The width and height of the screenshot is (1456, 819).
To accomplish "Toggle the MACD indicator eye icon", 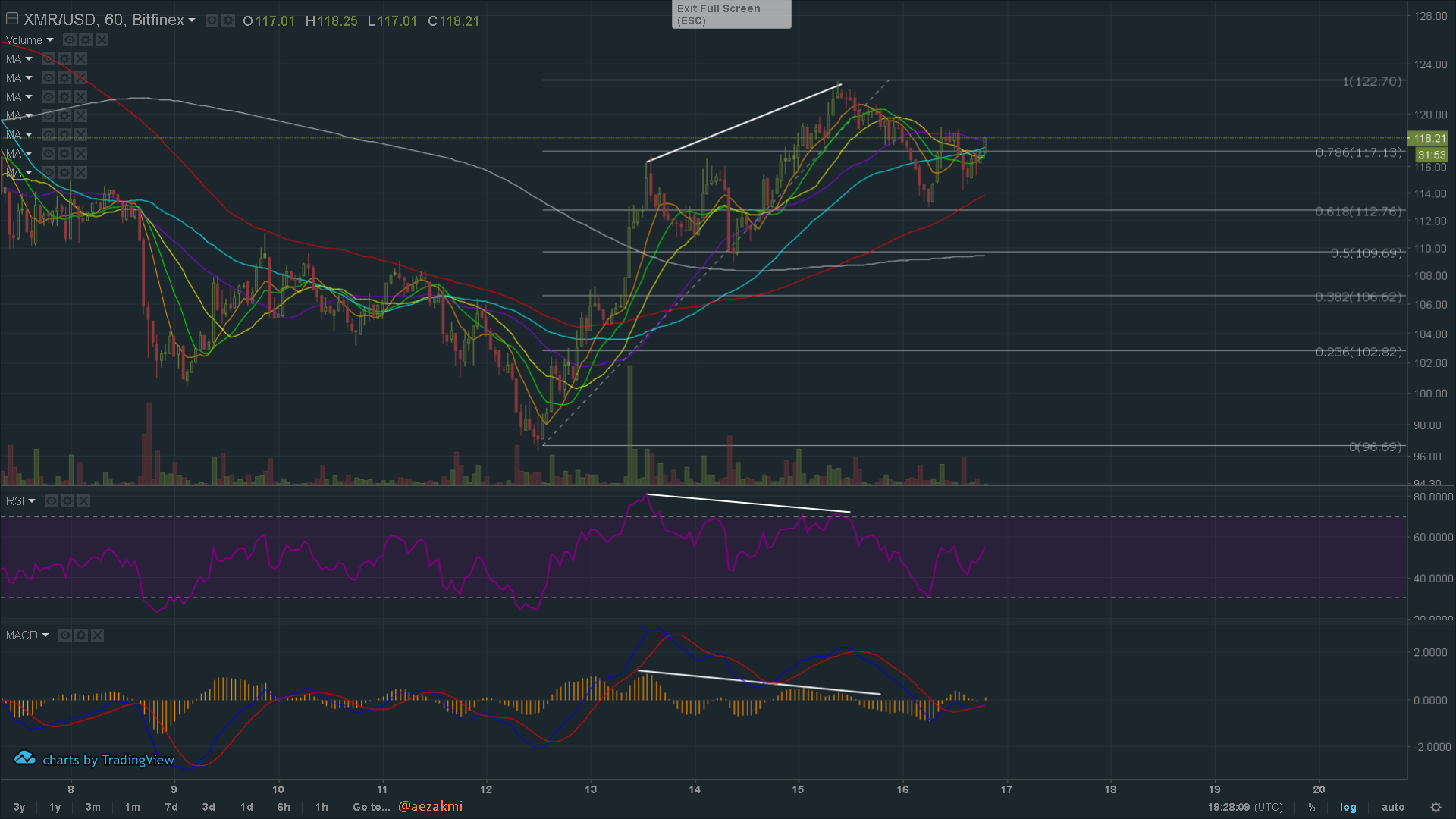I will (x=65, y=635).
